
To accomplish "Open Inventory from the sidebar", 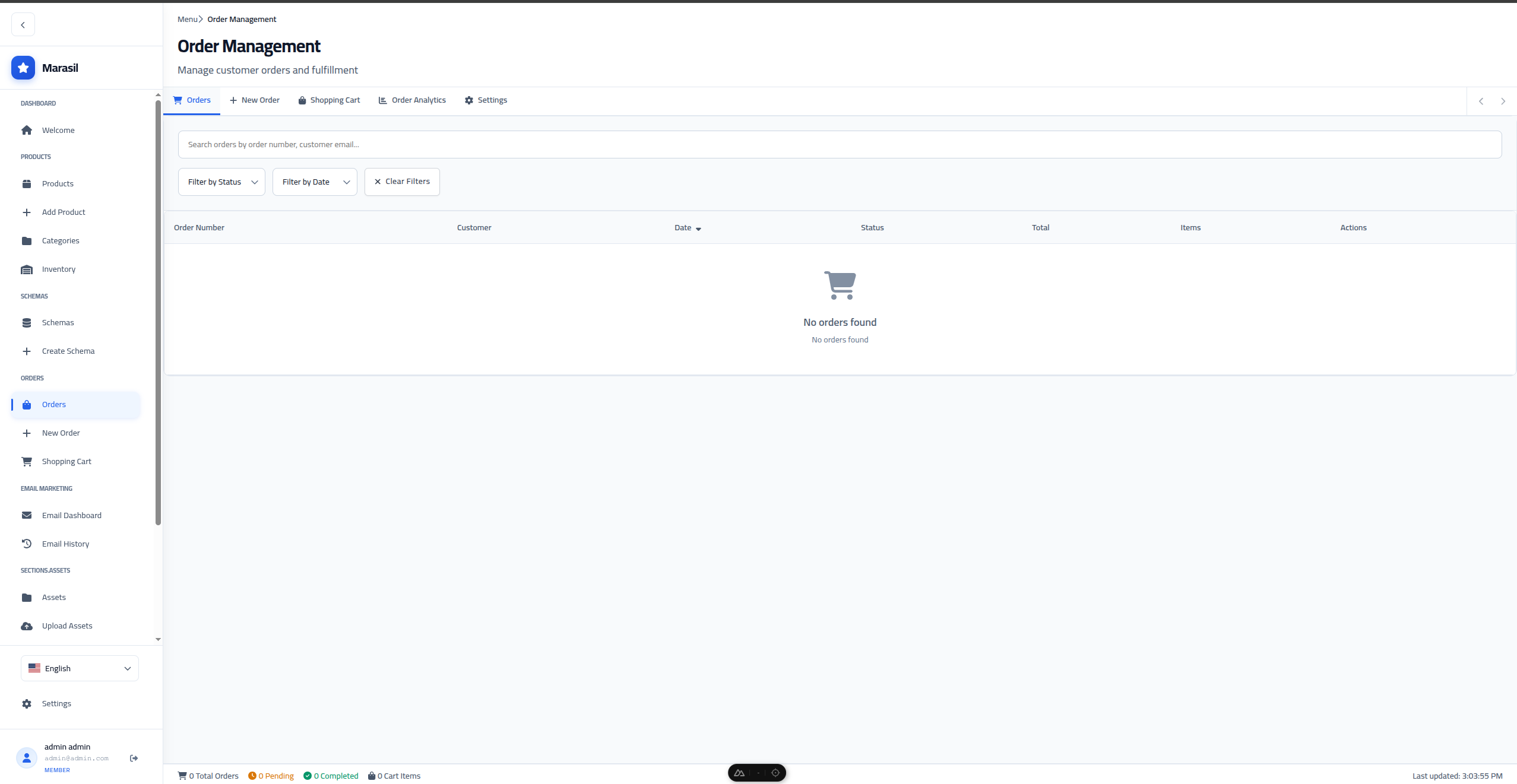I will 58,269.
